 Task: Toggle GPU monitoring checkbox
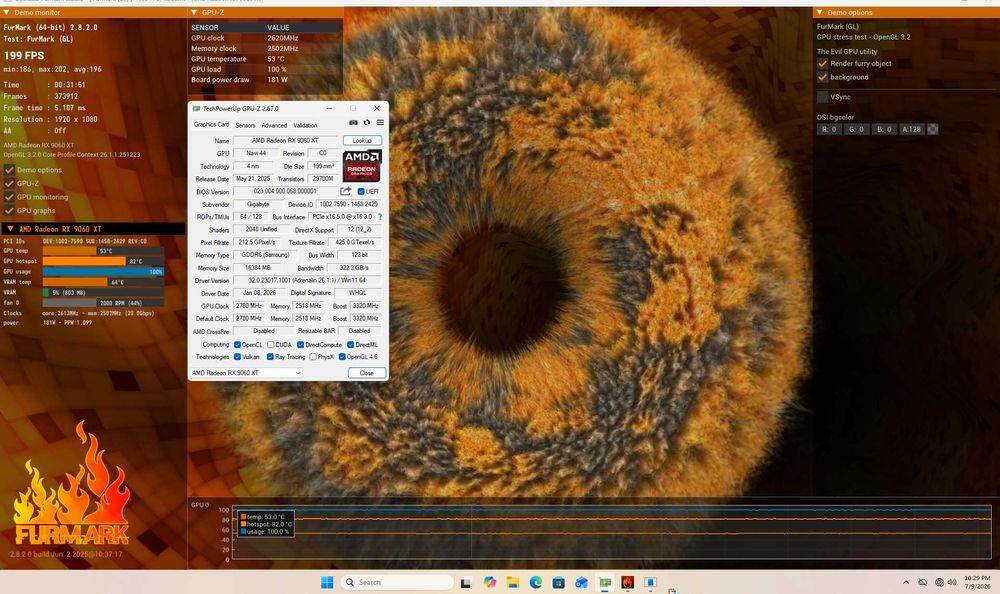coord(9,197)
